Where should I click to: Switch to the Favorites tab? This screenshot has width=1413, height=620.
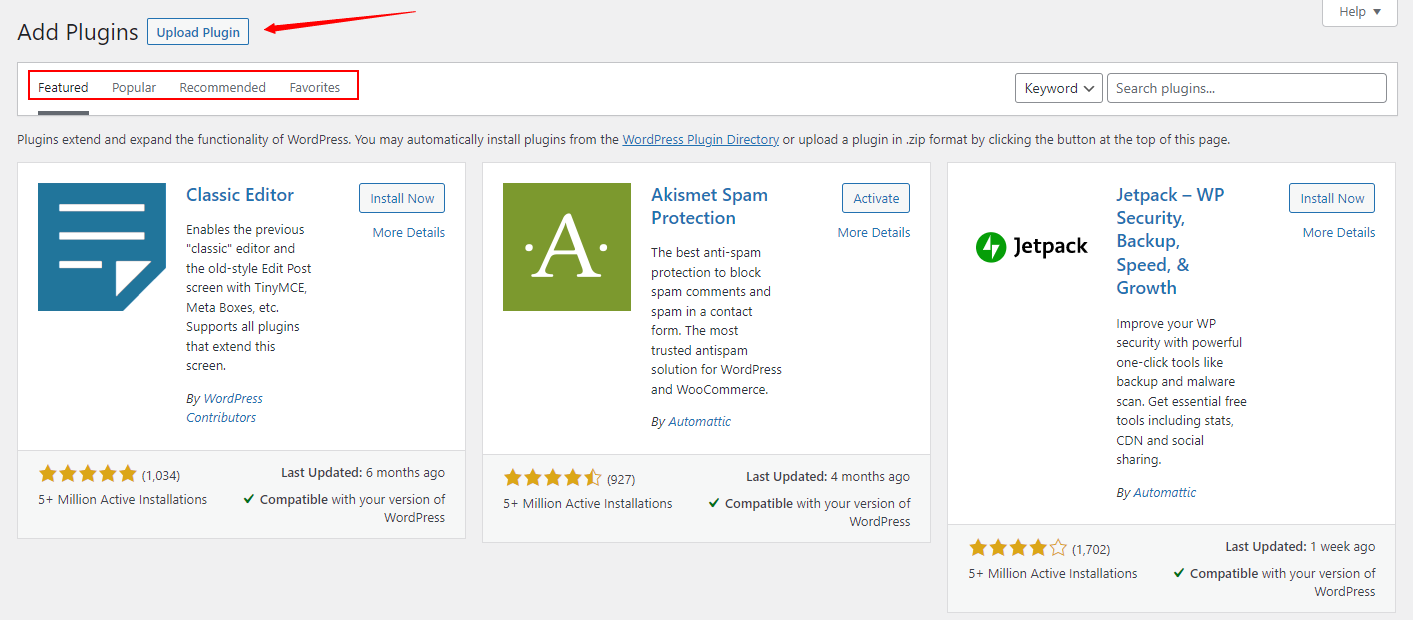point(315,87)
